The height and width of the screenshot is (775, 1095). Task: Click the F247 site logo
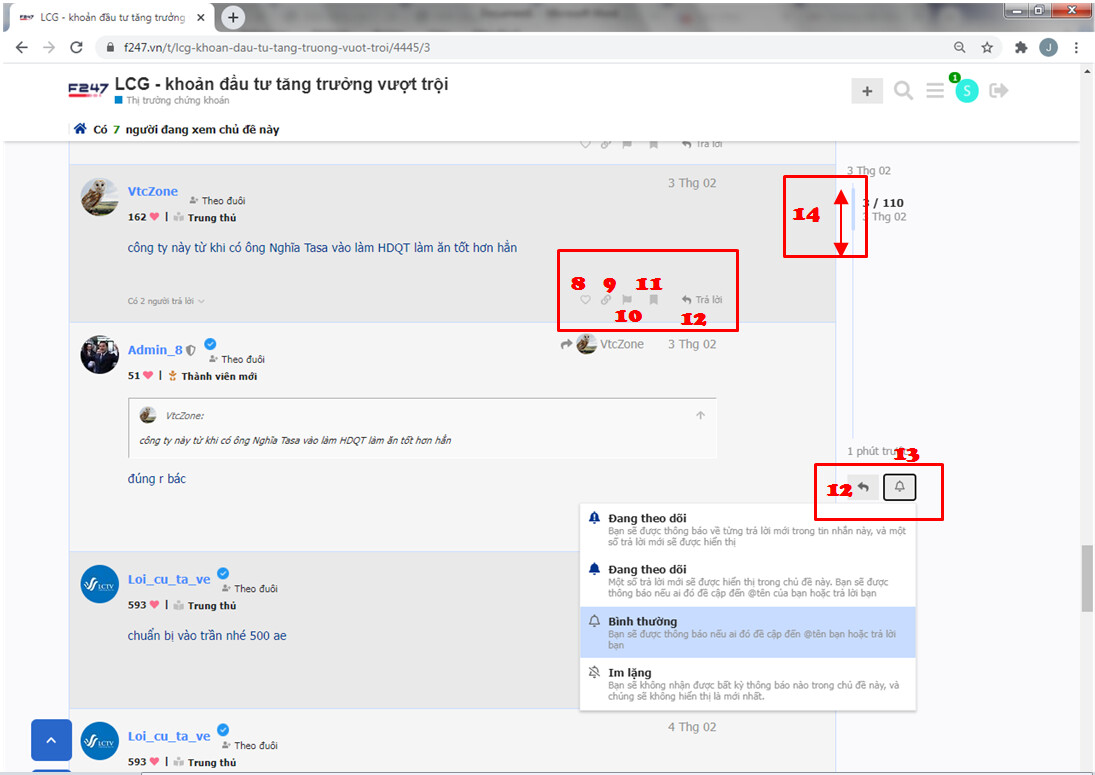[x=88, y=89]
